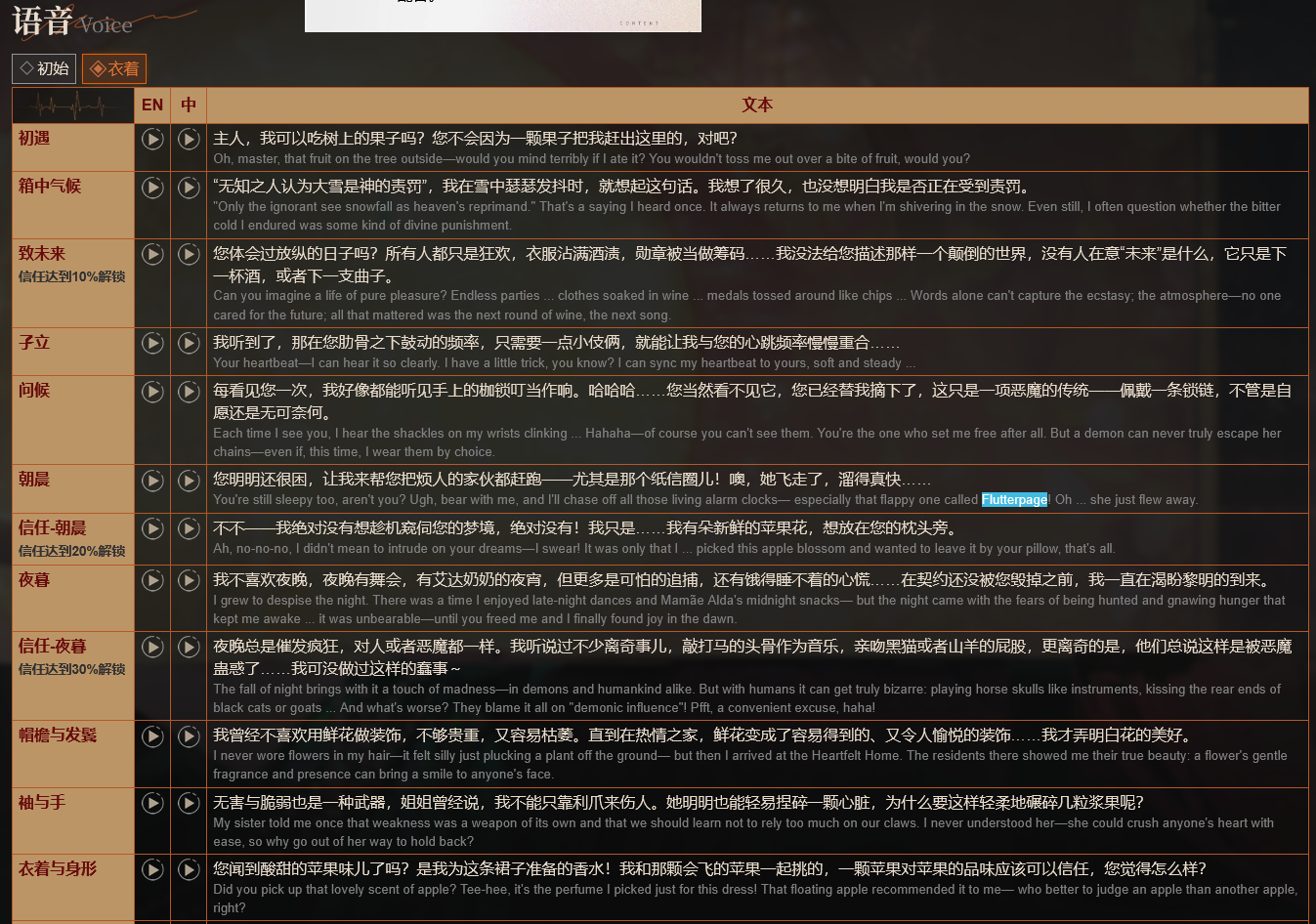Screen dimensions: 1316x924
Task: Click the Chinese line starting 您闻到酸甜的苹果味儿了吗
Action: pyautogui.click(x=710, y=869)
